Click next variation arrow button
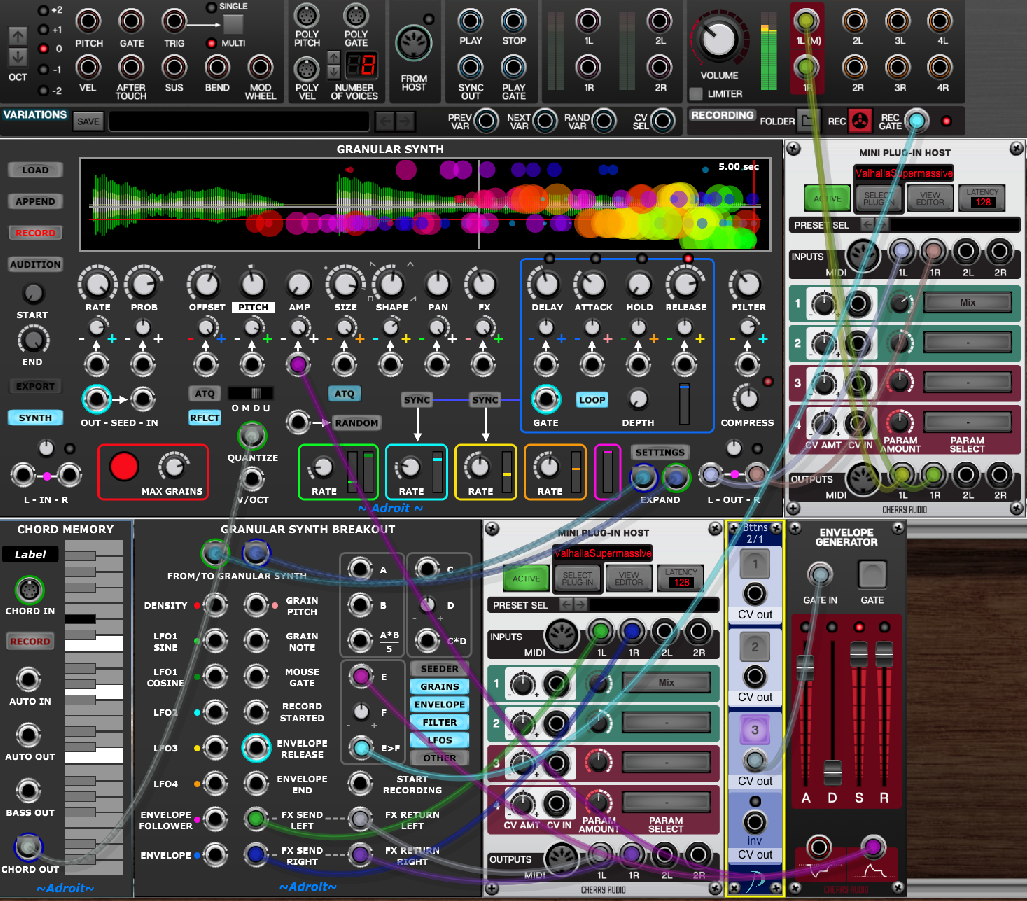The height and width of the screenshot is (901, 1027). (405, 121)
